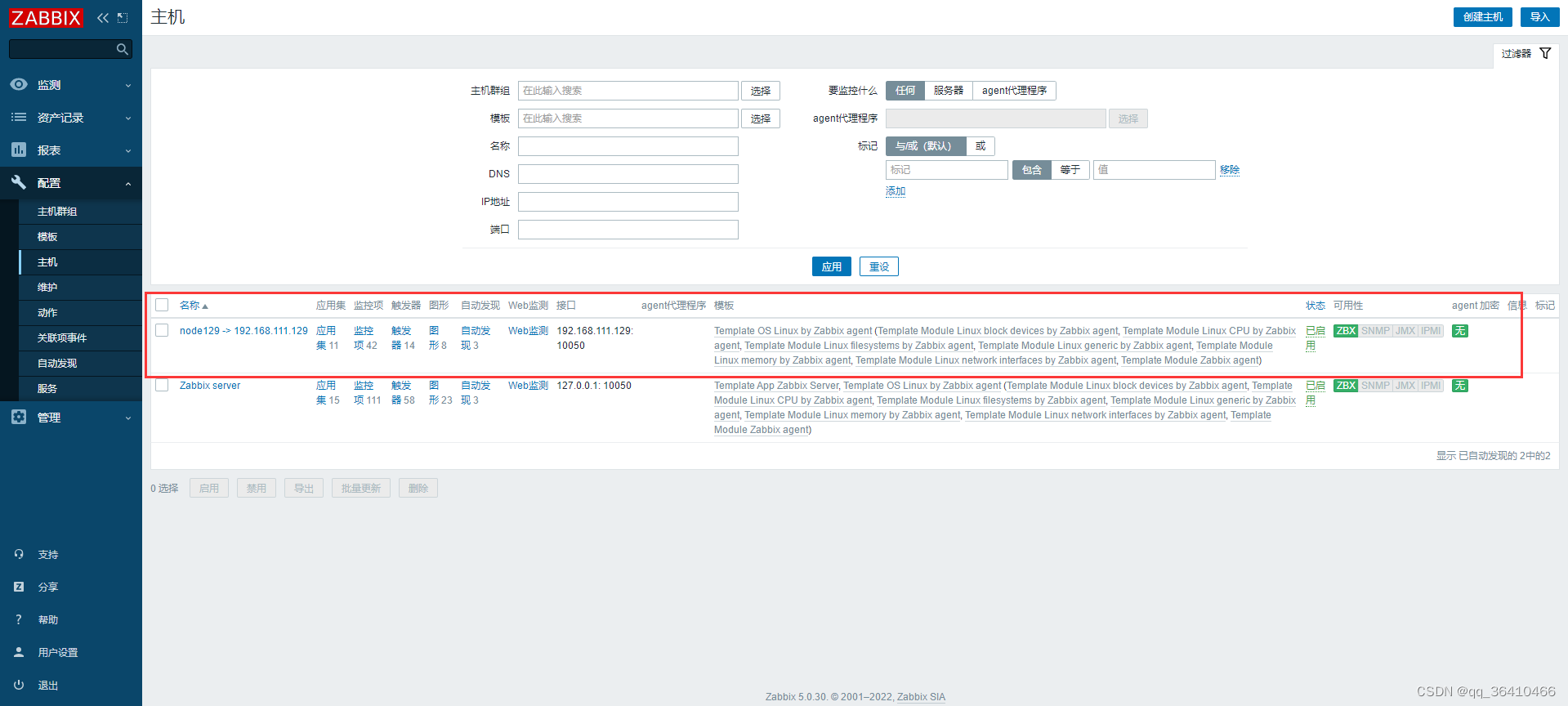The height and width of the screenshot is (706, 1568).
Task: Expand the 管理 menu chevron
Action: (128, 418)
